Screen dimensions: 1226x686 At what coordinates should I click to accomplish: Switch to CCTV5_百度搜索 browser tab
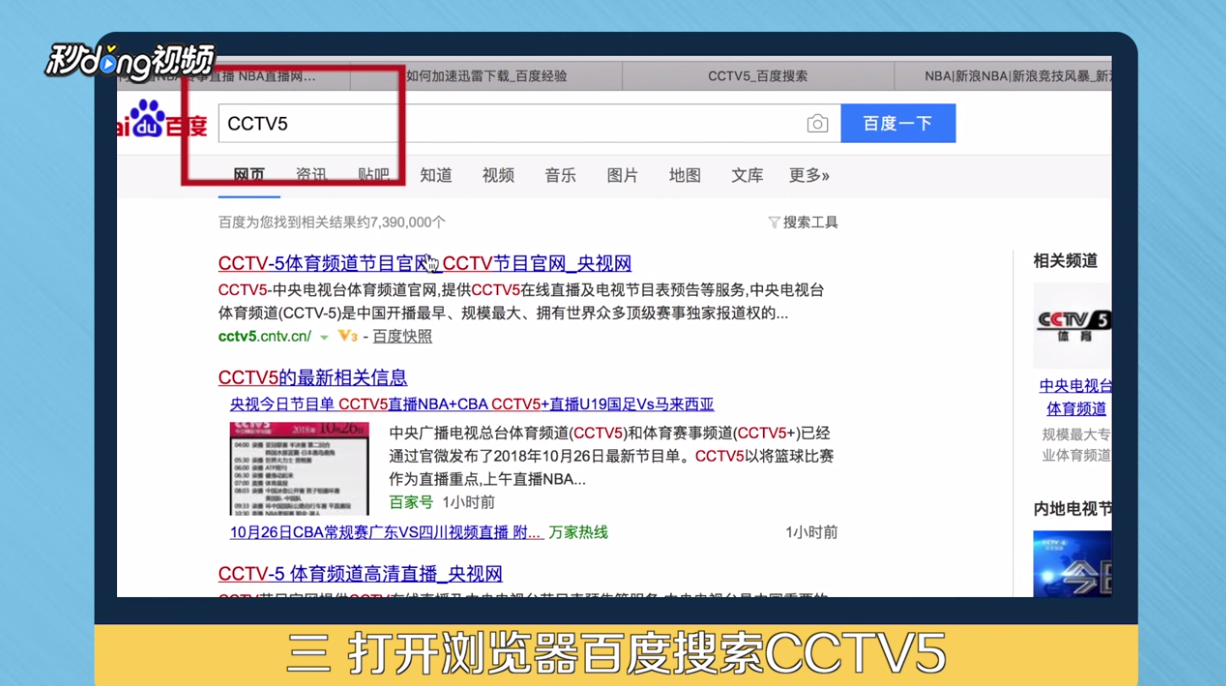click(x=757, y=76)
